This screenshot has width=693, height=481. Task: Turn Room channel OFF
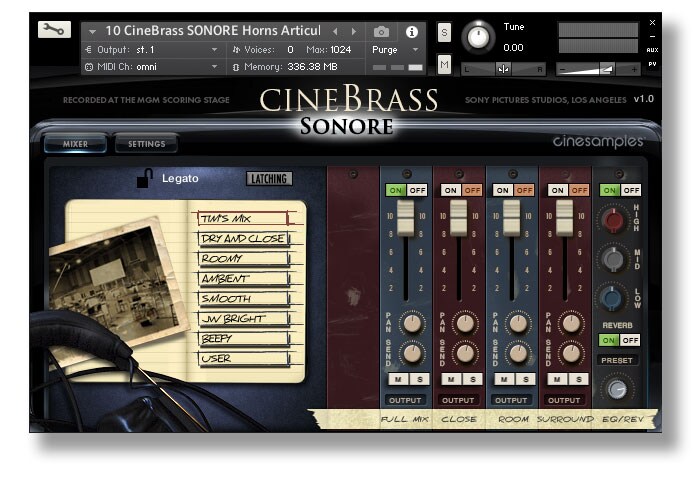pos(524,190)
